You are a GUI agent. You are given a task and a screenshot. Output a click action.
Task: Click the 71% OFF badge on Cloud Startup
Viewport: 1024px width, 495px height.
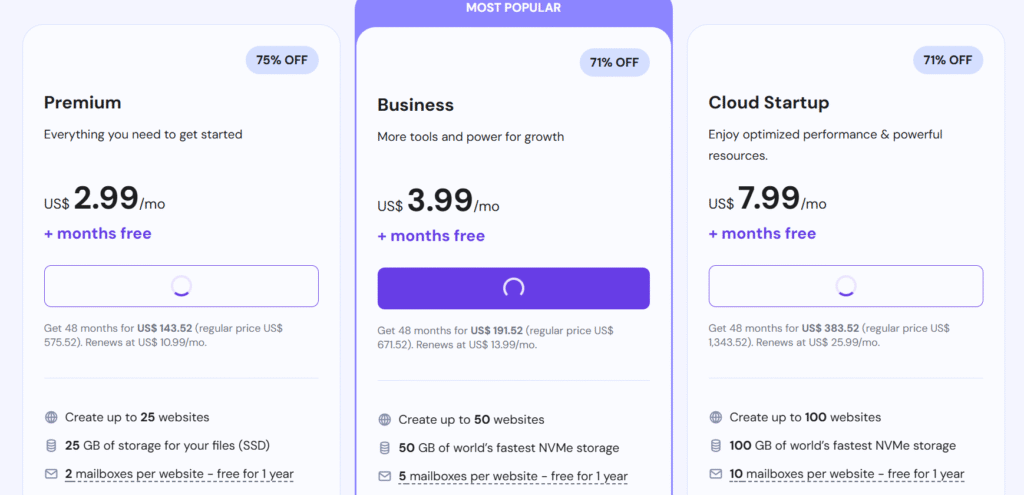click(948, 60)
